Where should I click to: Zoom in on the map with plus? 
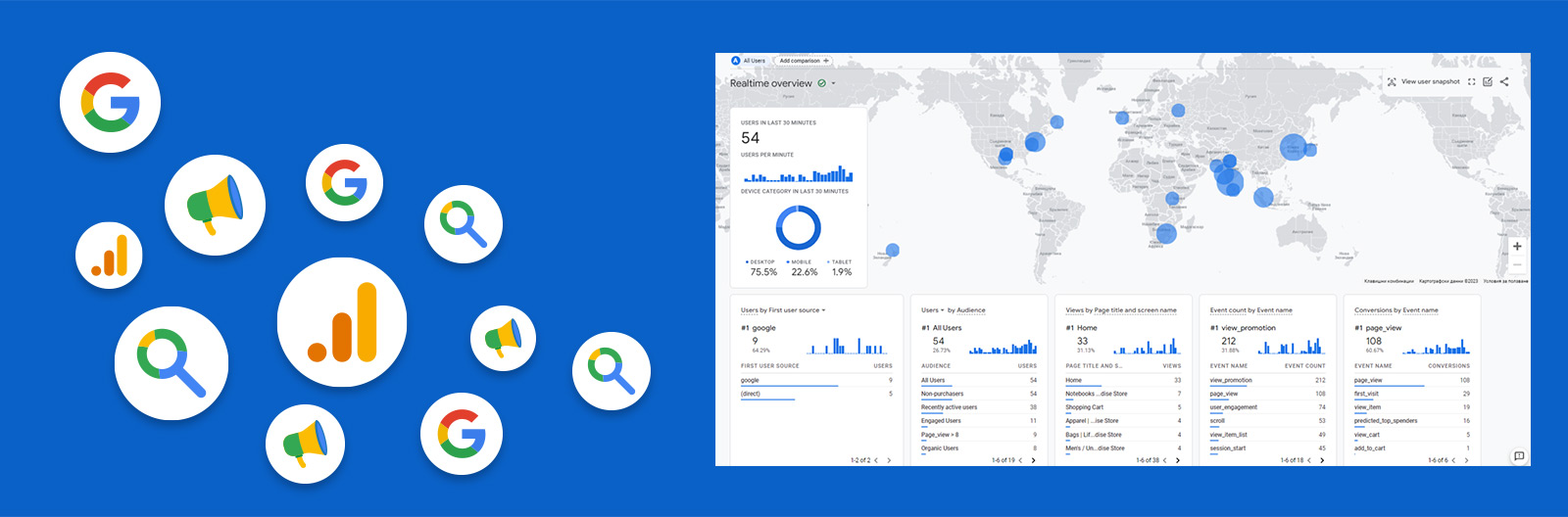[x=1517, y=247]
